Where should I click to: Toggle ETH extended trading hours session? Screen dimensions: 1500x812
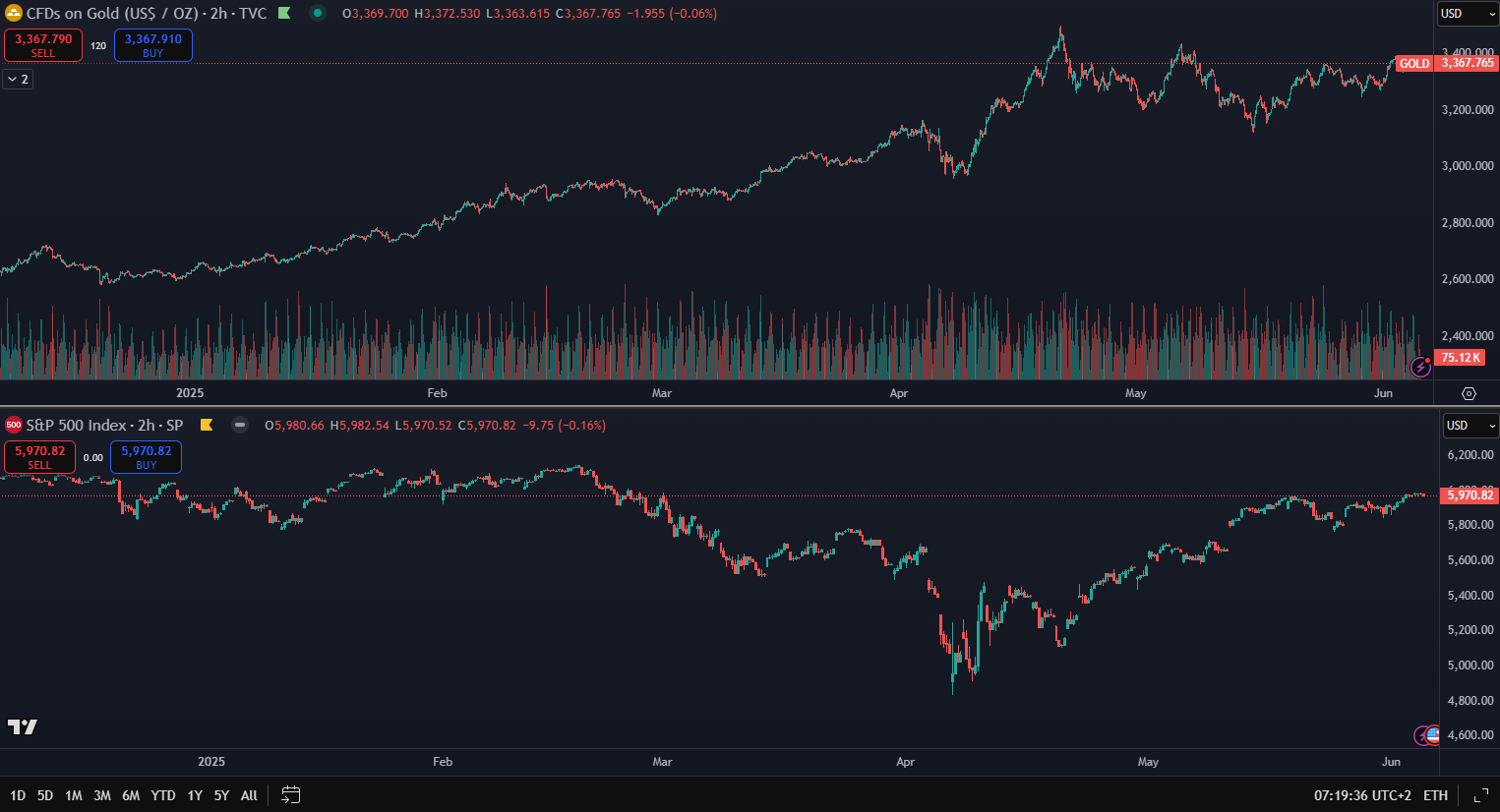click(x=1435, y=795)
